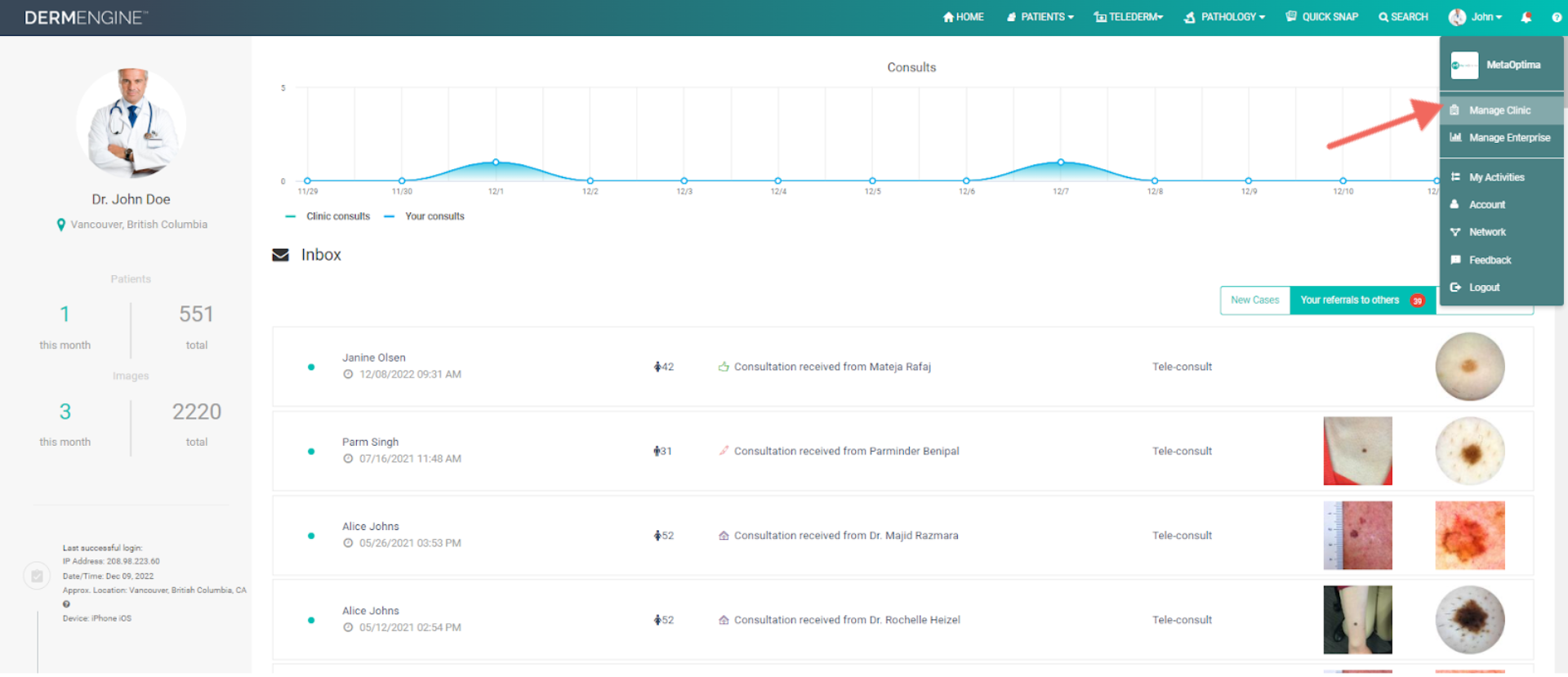1568x677 pixels.
Task: Select Manage Clinic from user menu
Action: click(x=1501, y=110)
